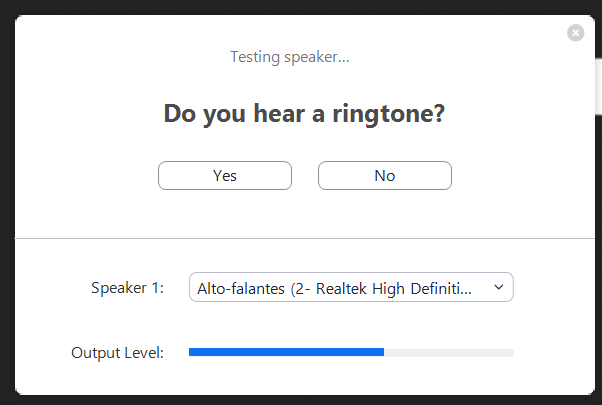
Task: Click the empty space between Yes and No
Action: (x=305, y=175)
